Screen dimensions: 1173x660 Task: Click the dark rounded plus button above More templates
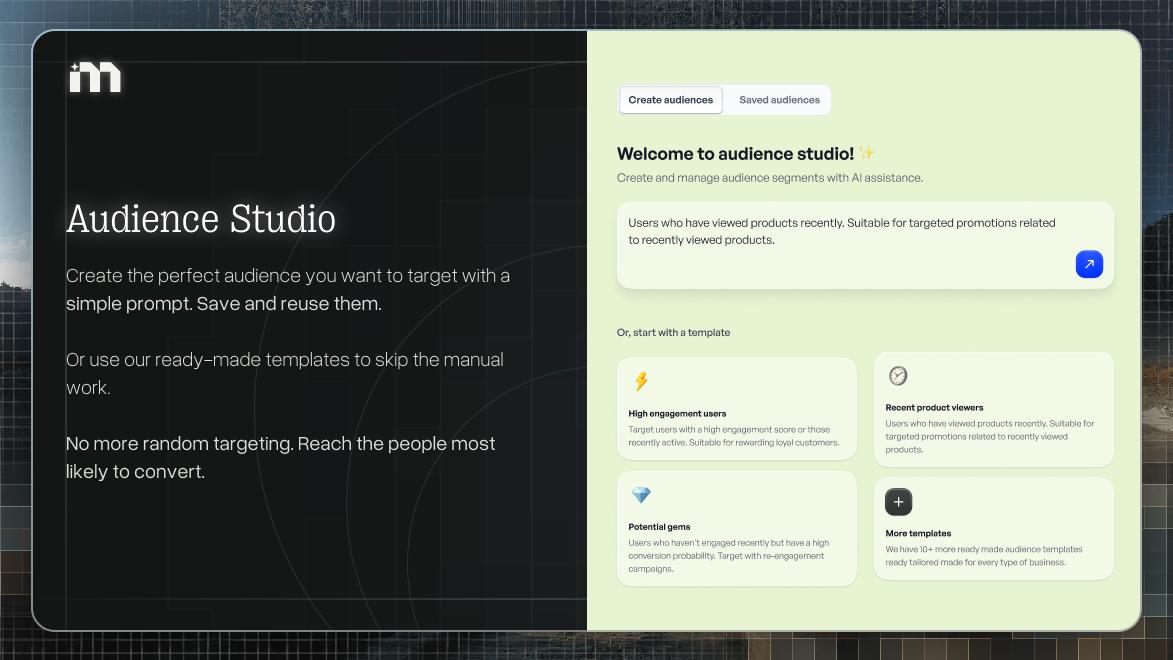pos(898,502)
